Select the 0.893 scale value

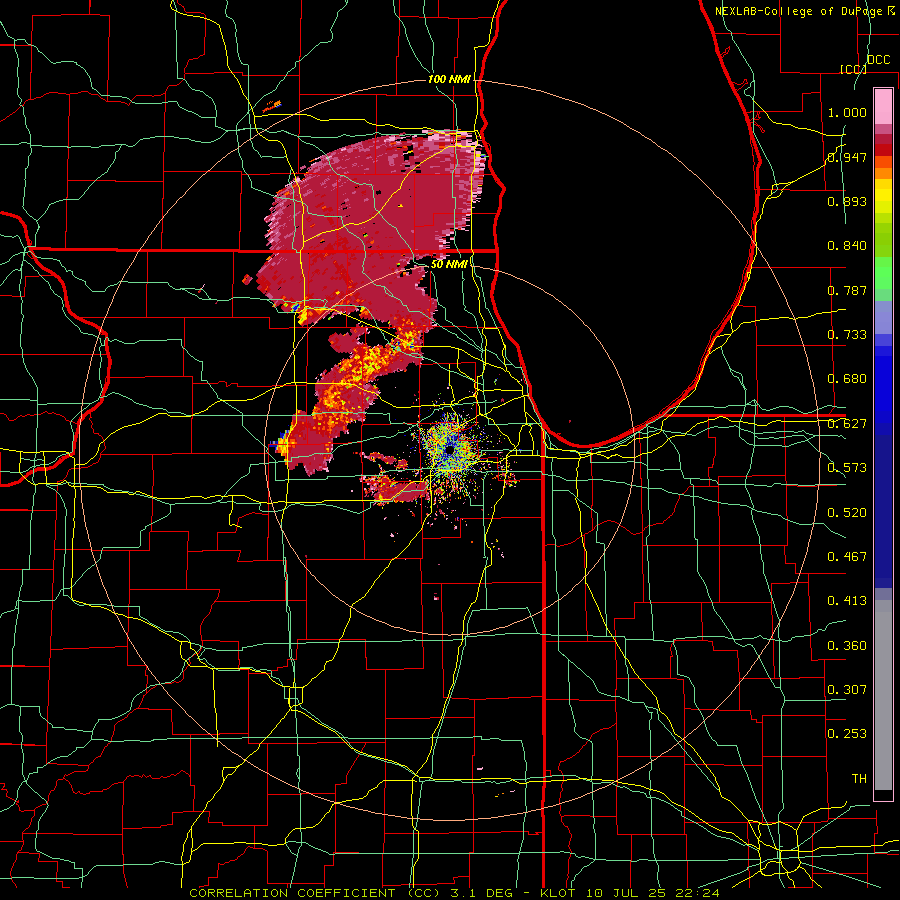coord(847,201)
